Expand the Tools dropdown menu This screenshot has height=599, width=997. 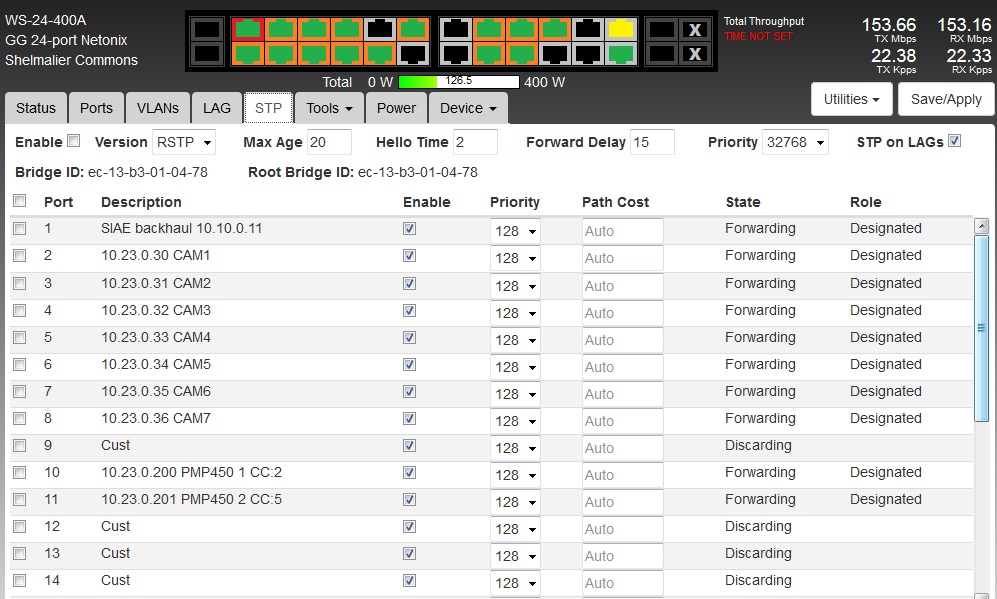(329, 108)
